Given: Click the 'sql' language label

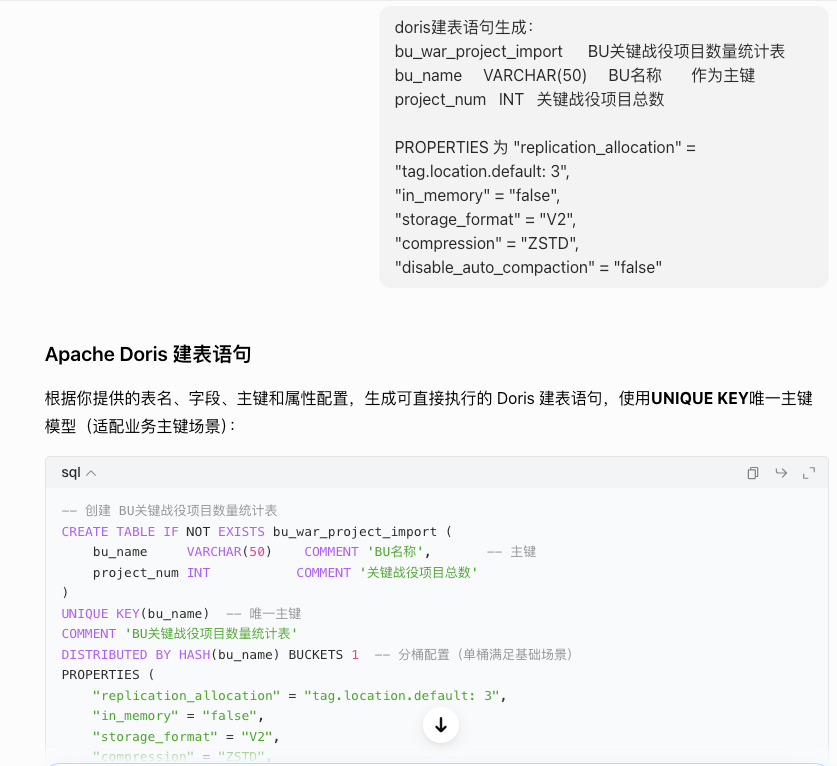Looking at the screenshot, I should coord(70,472).
